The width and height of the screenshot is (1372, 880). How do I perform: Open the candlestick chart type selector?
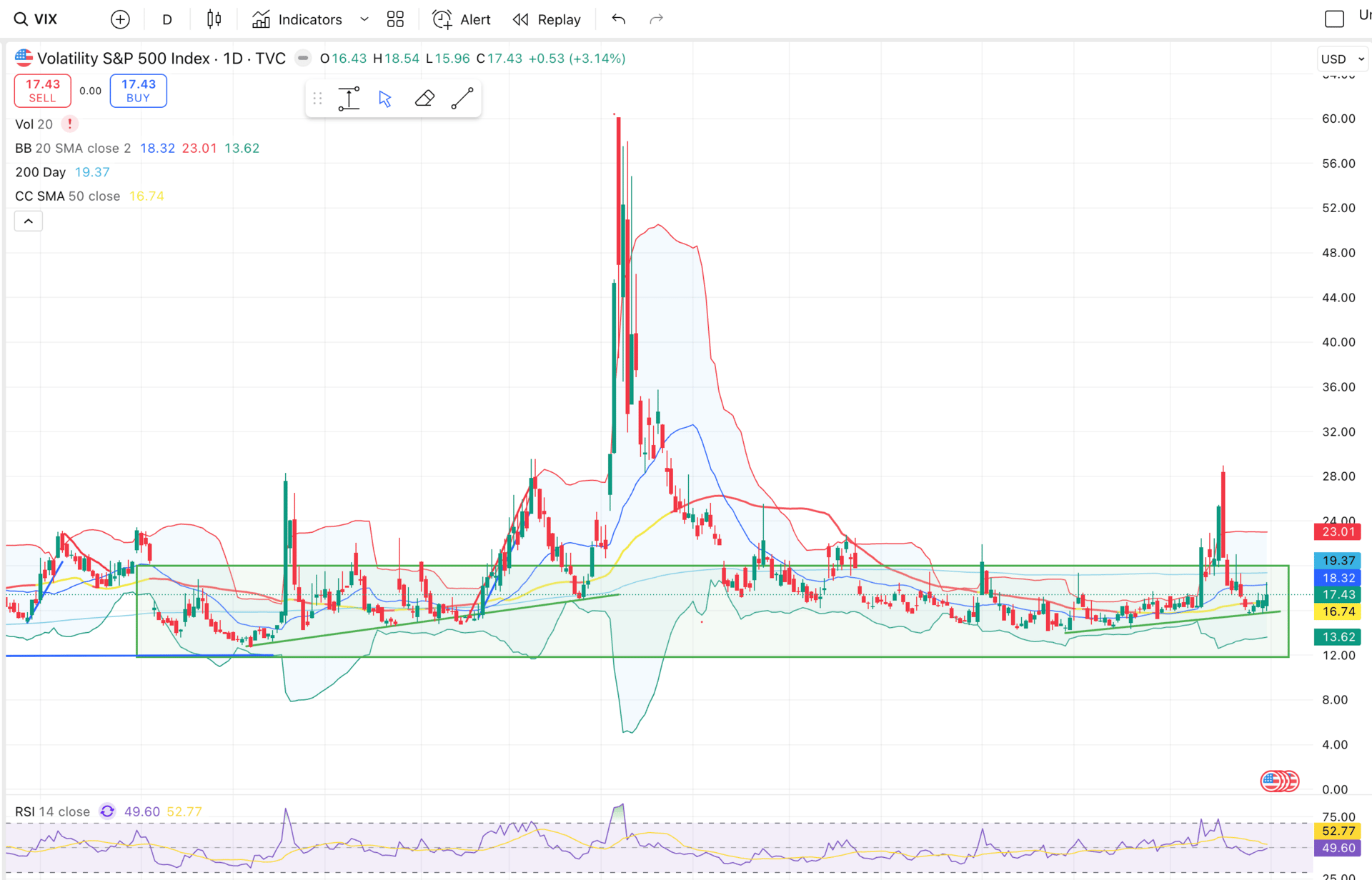coord(214,19)
